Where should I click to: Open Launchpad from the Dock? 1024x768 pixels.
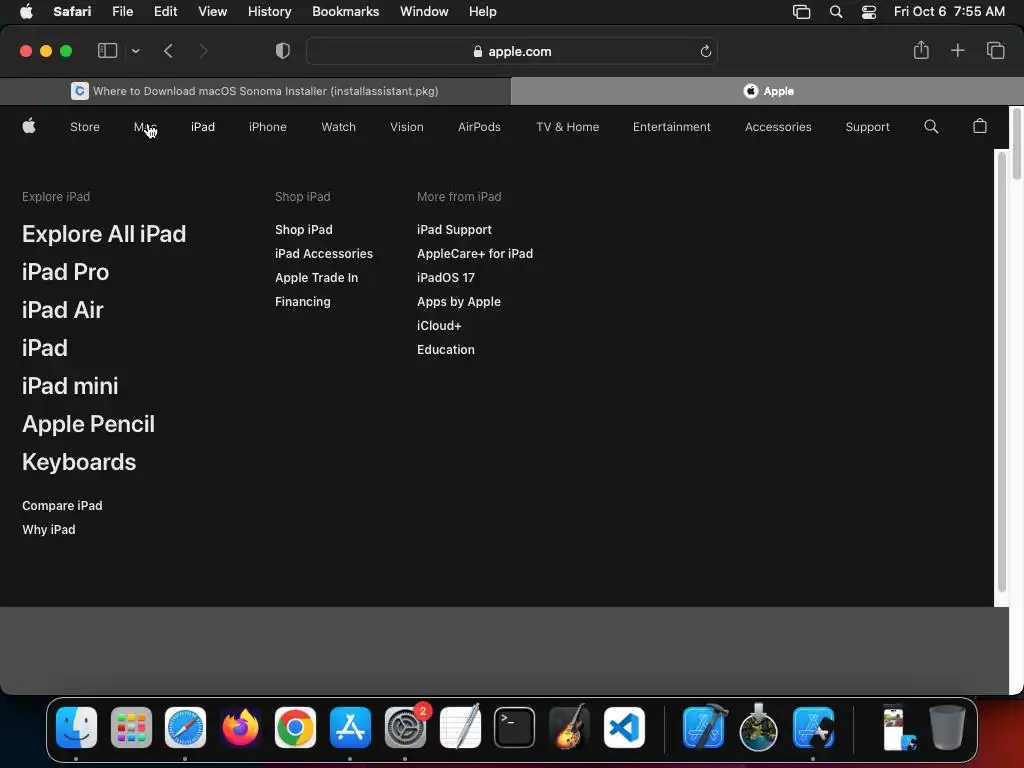pyautogui.click(x=131, y=727)
